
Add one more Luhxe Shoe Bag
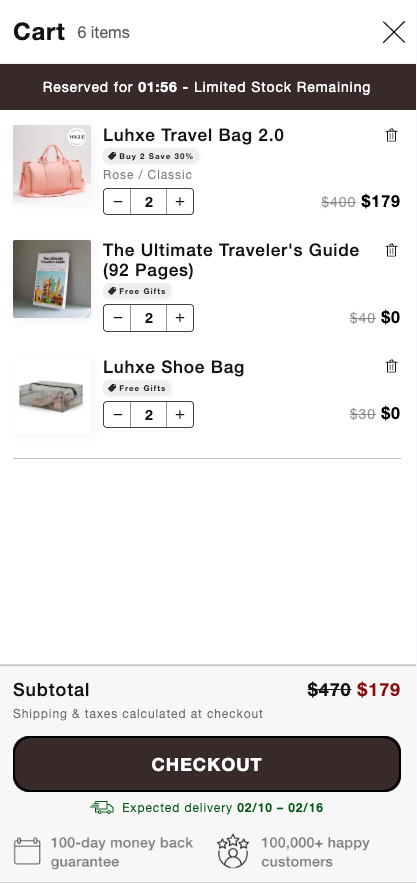pos(180,414)
